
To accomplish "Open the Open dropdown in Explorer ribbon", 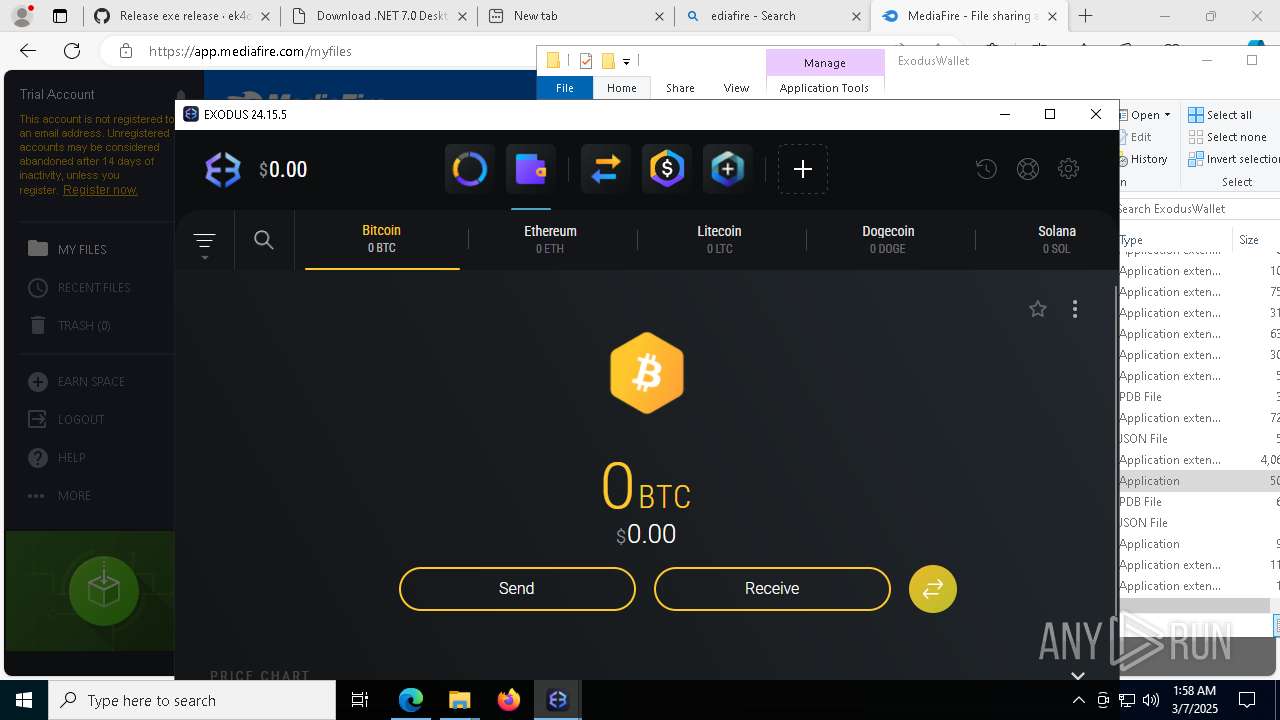I will click(1145, 115).
